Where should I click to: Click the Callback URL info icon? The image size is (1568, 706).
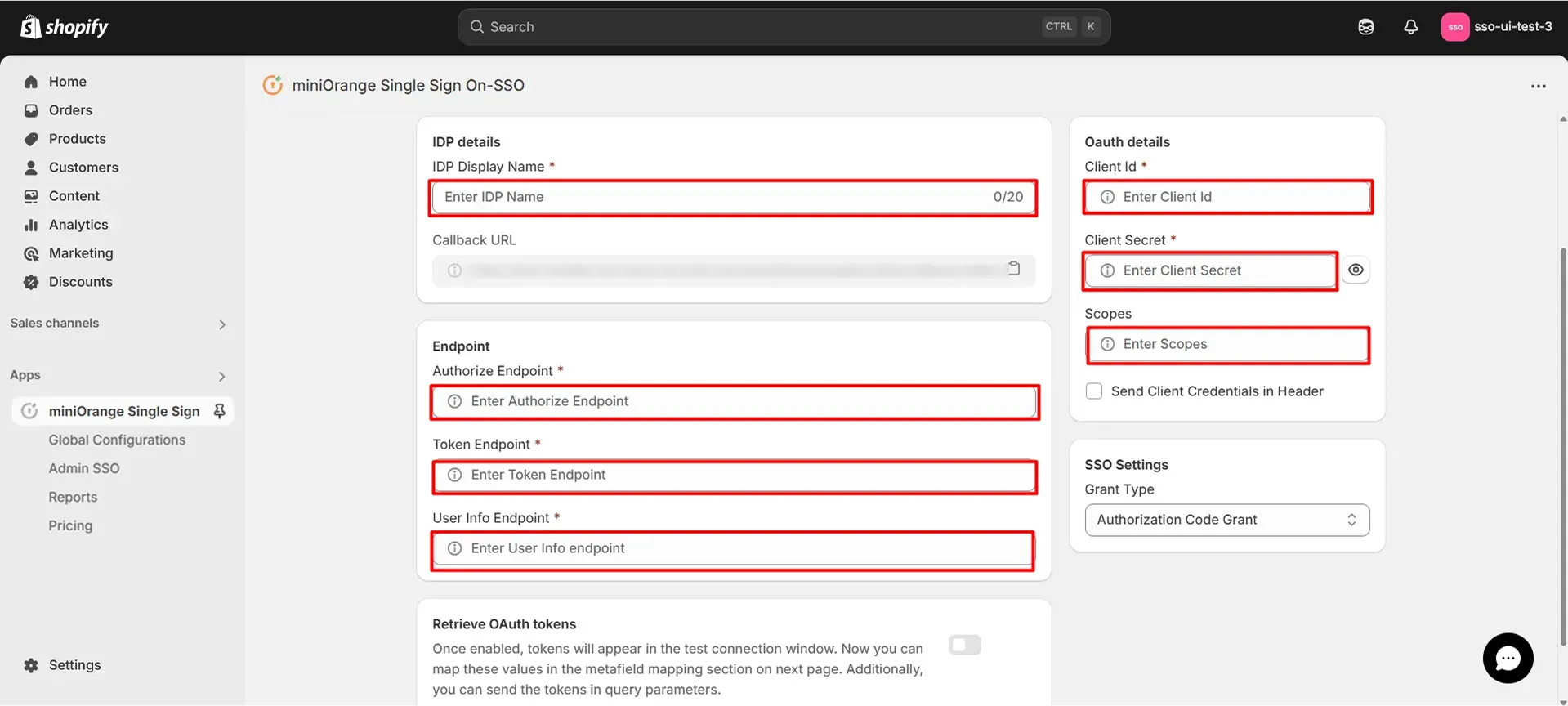coord(454,270)
